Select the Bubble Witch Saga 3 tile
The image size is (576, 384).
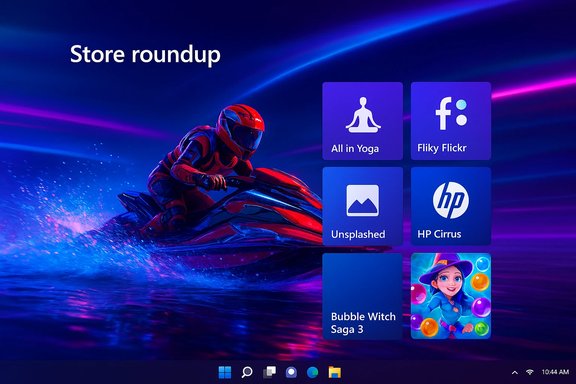tap(363, 296)
